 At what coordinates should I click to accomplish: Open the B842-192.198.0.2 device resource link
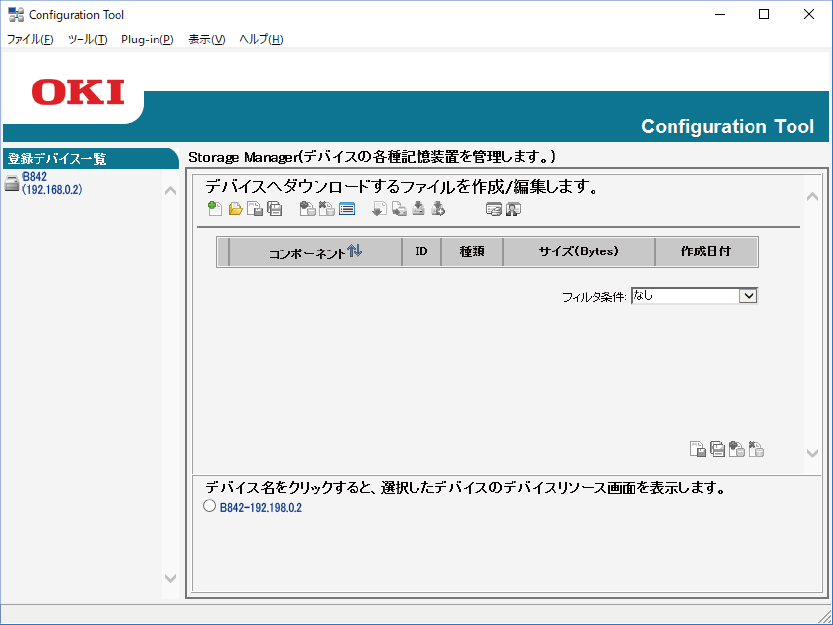pyautogui.click(x=261, y=508)
